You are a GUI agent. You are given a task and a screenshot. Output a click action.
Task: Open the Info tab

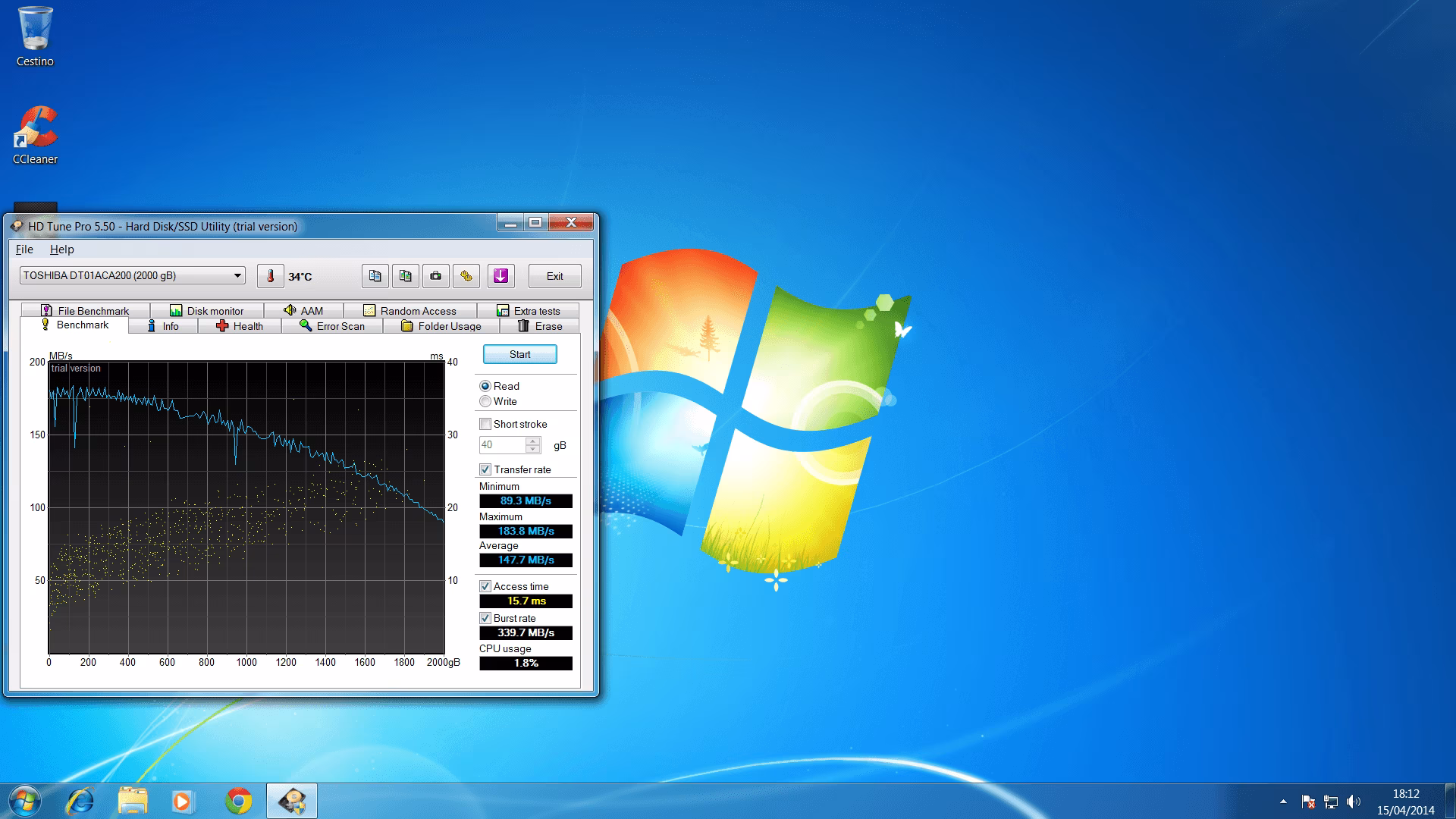[163, 326]
